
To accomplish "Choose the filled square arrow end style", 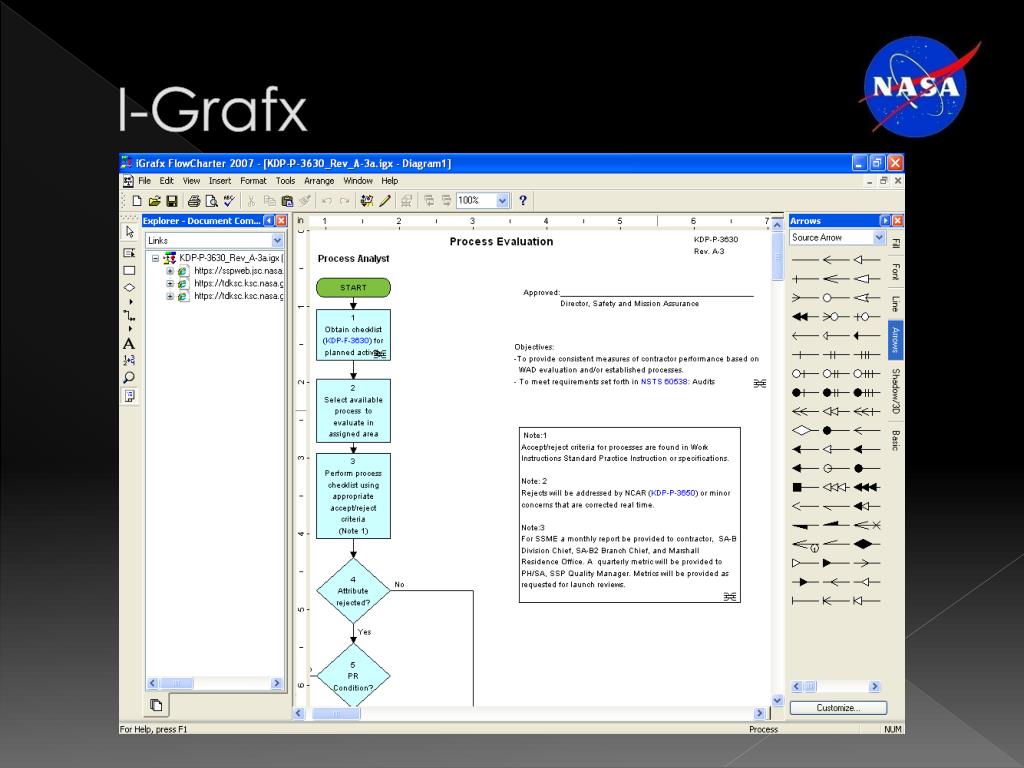I will tap(805, 487).
